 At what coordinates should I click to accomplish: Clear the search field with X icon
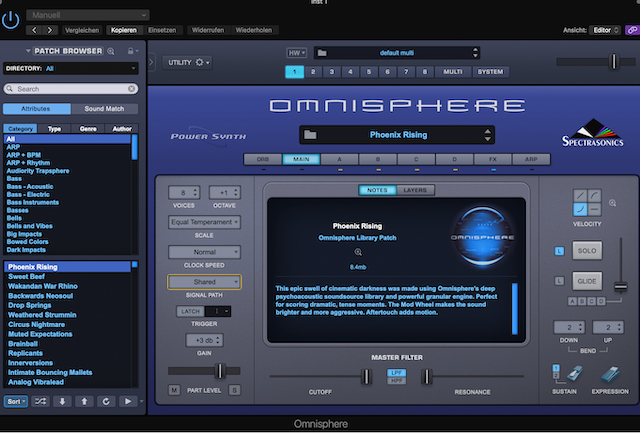(x=131, y=89)
